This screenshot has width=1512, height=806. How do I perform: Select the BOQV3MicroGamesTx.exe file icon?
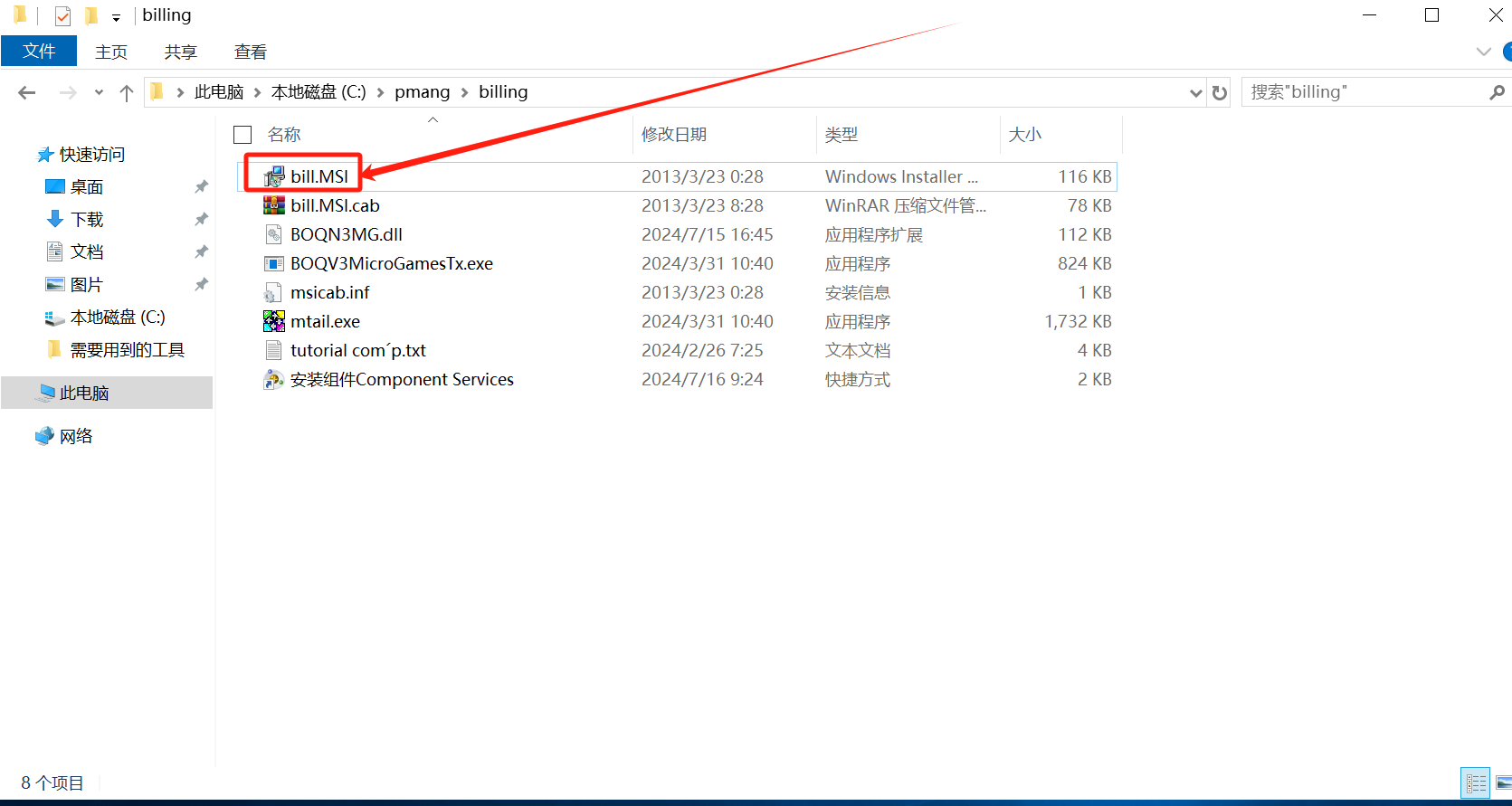(x=273, y=263)
